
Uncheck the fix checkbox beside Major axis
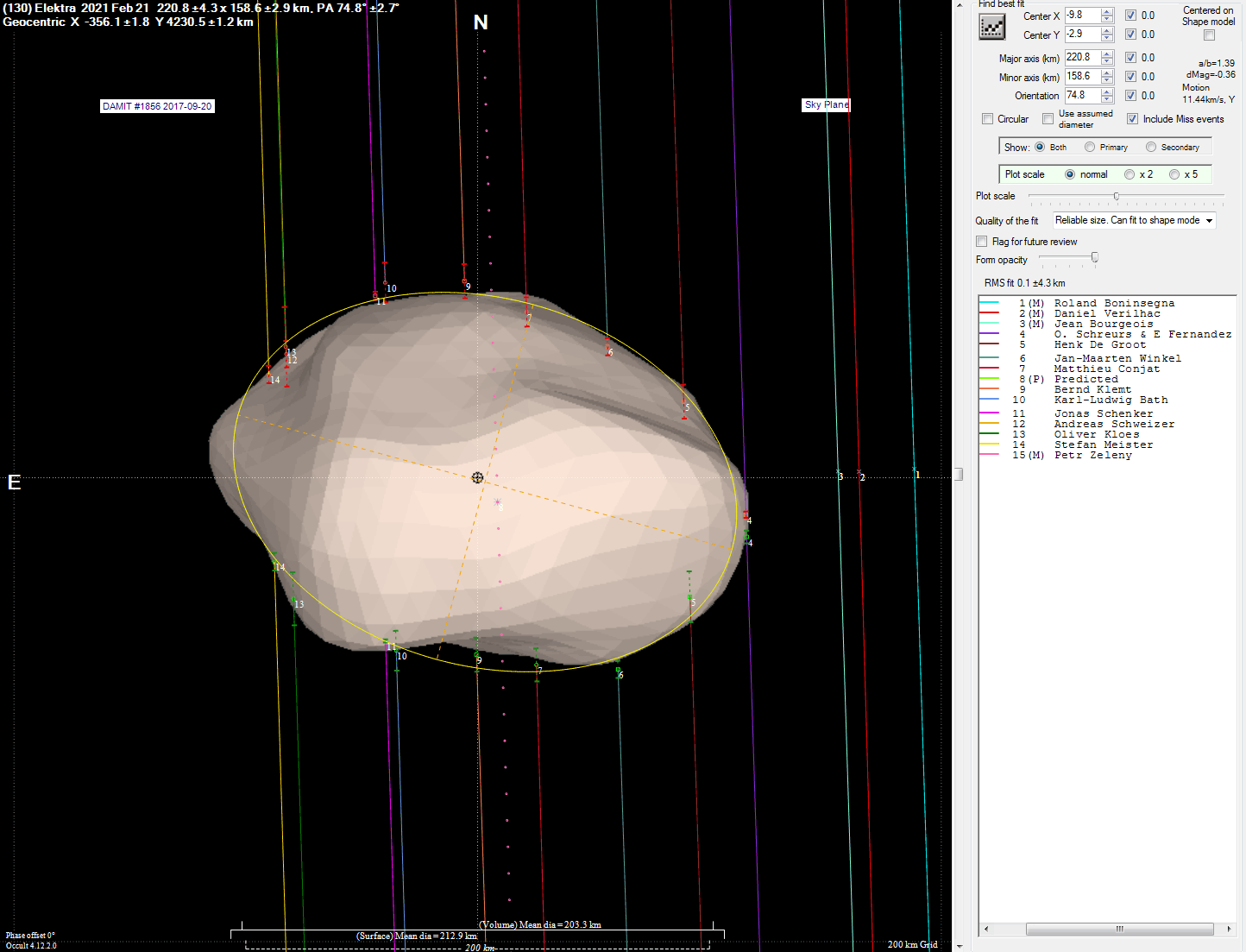pyautogui.click(x=1130, y=57)
